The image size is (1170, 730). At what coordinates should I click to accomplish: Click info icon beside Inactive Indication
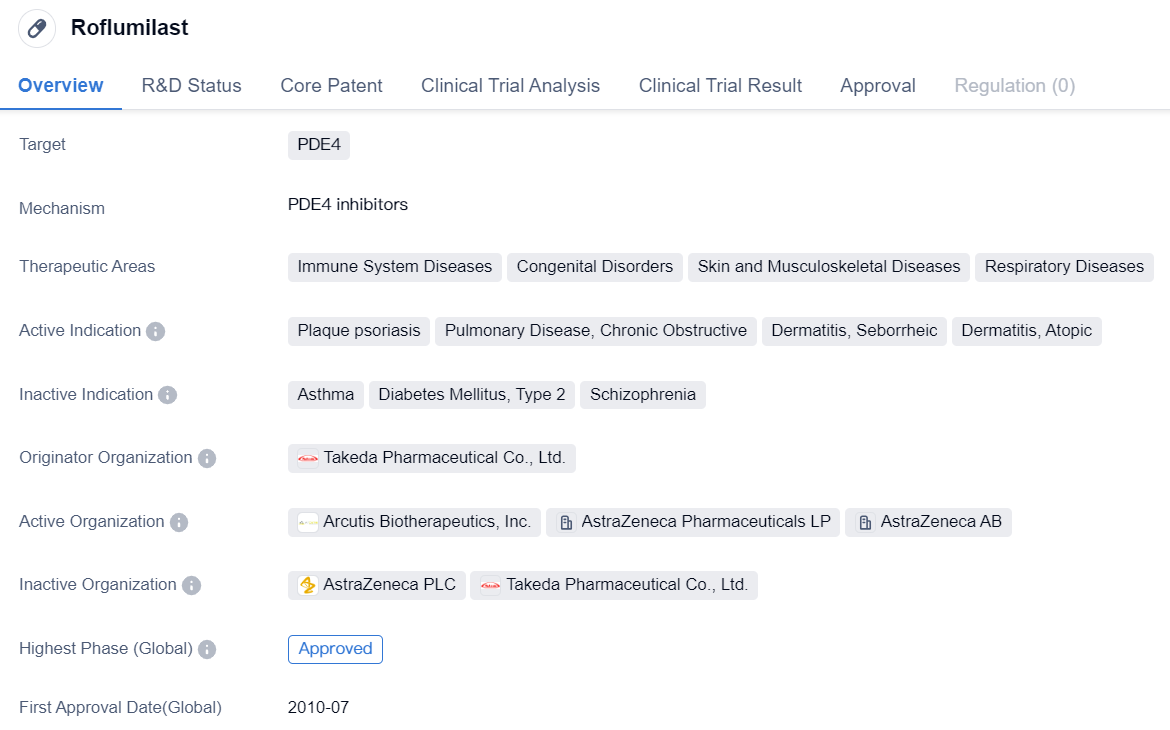click(x=168, y=395)
